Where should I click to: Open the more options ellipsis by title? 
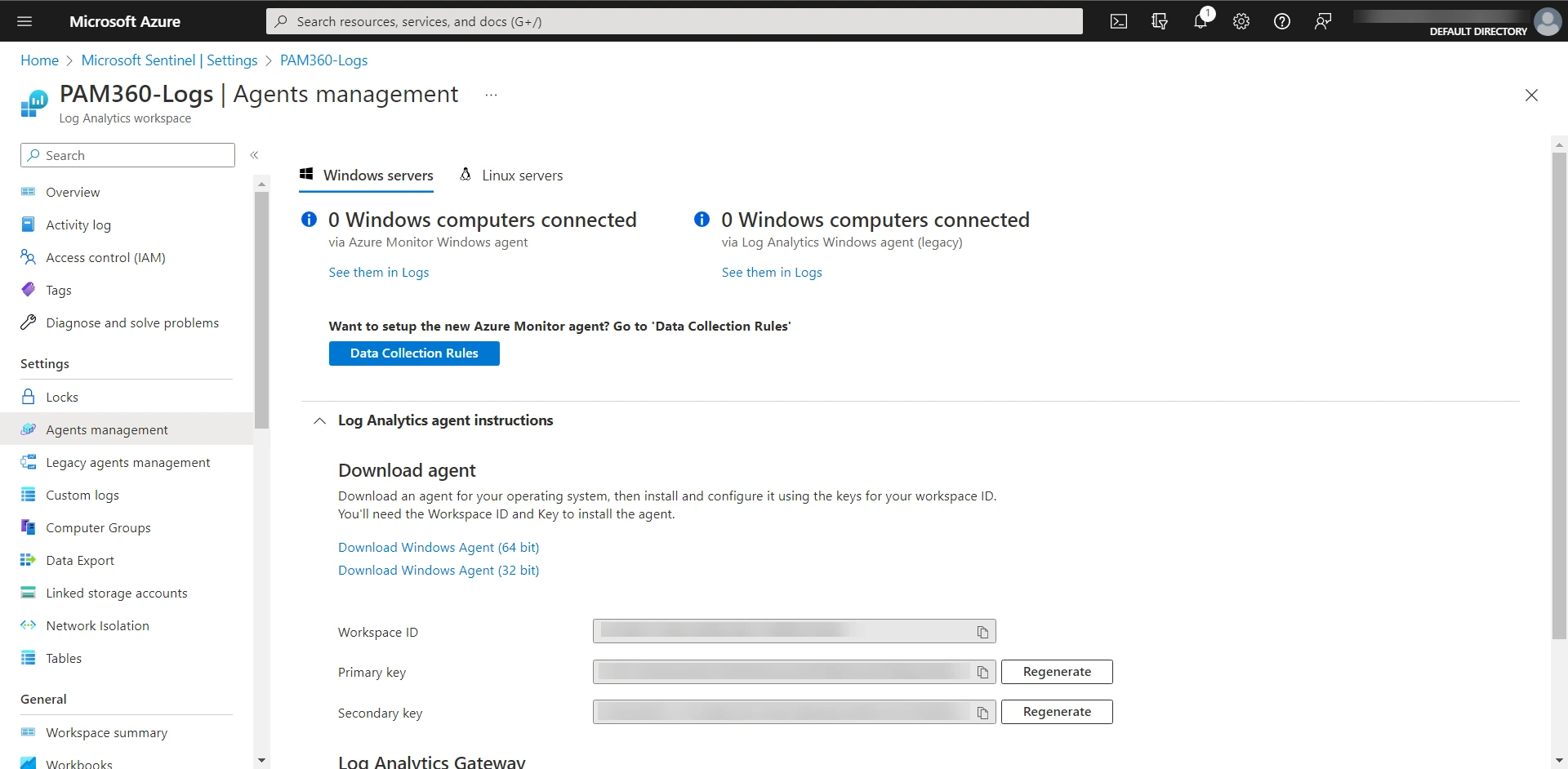[491, 95]
